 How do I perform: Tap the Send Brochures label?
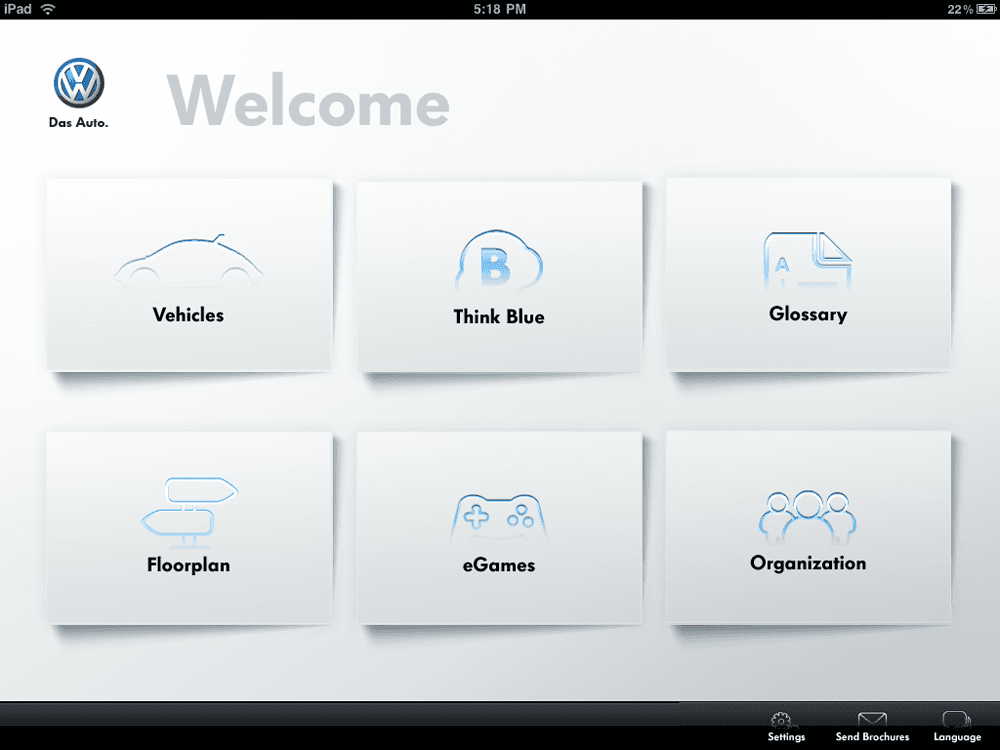[x=872, y=737]
